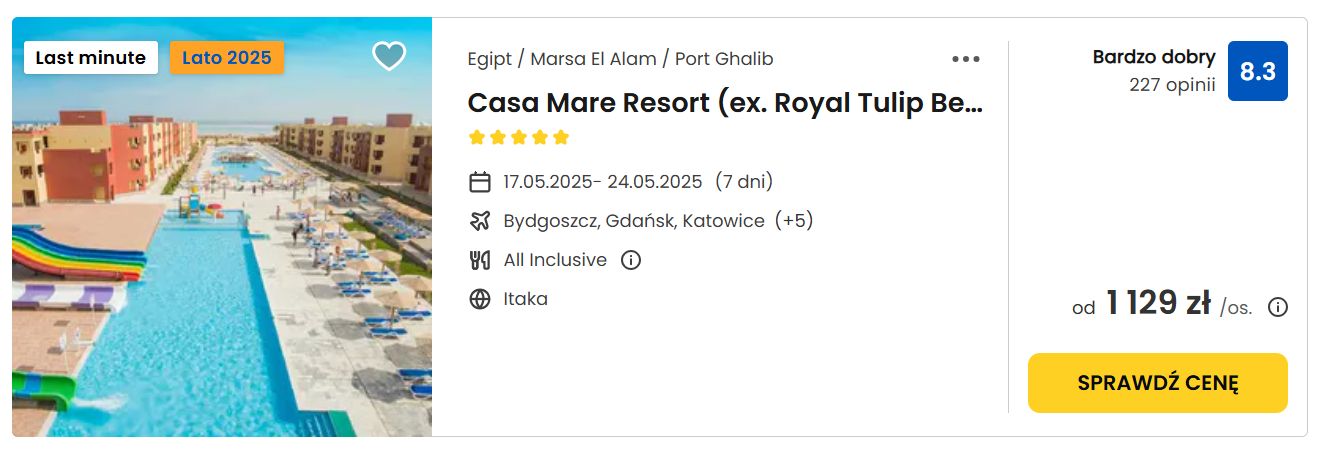Open the price info icon next to /os.
This screenshot has width=1319, height=451.
pyautogui.click(x=1278, y=307)
